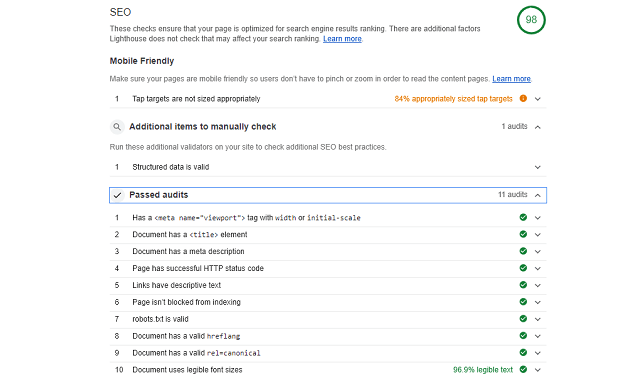Click the 11 audits count label
Image resolution: width=640 pixels, height=374 pixels.
(x=512, y=194)
